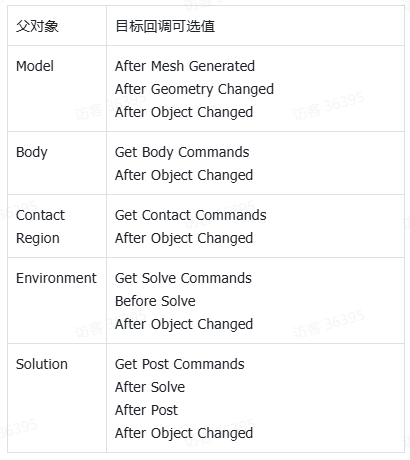Click Get Post Commands entry
Image resolution: width=410 pixels, height=460 pixels.
point(180,364)
